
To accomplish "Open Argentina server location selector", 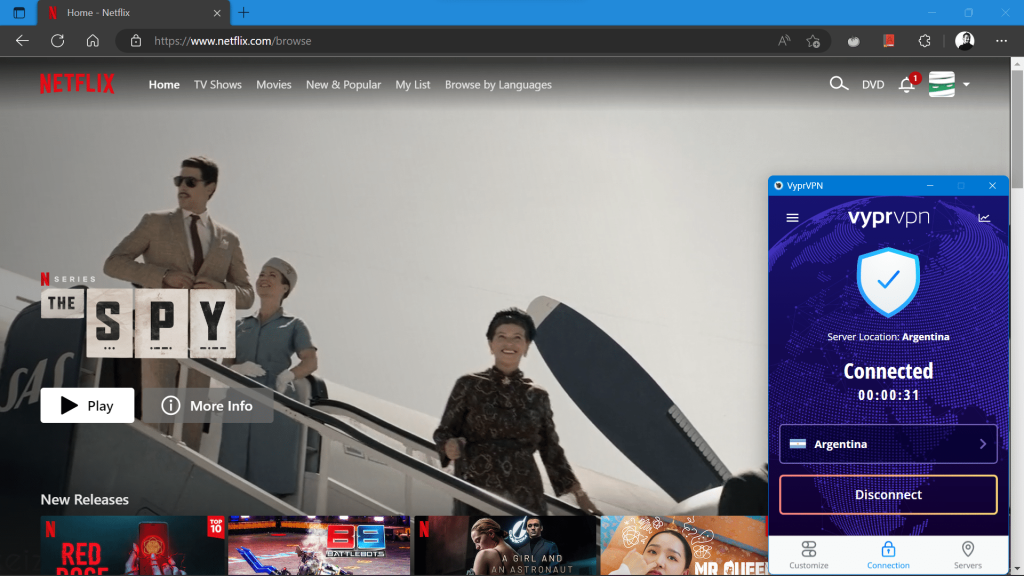I will coord(888,444).
